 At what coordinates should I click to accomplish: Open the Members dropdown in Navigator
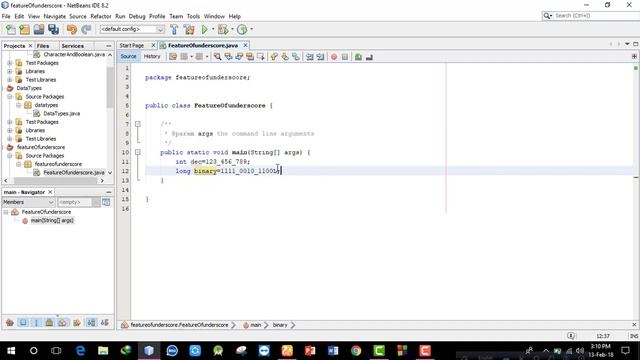coord(28,202)
